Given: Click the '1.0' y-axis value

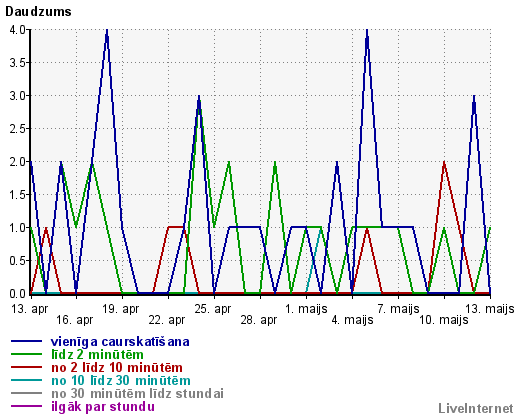Looking at the screenshot, I should click(17, 228).
